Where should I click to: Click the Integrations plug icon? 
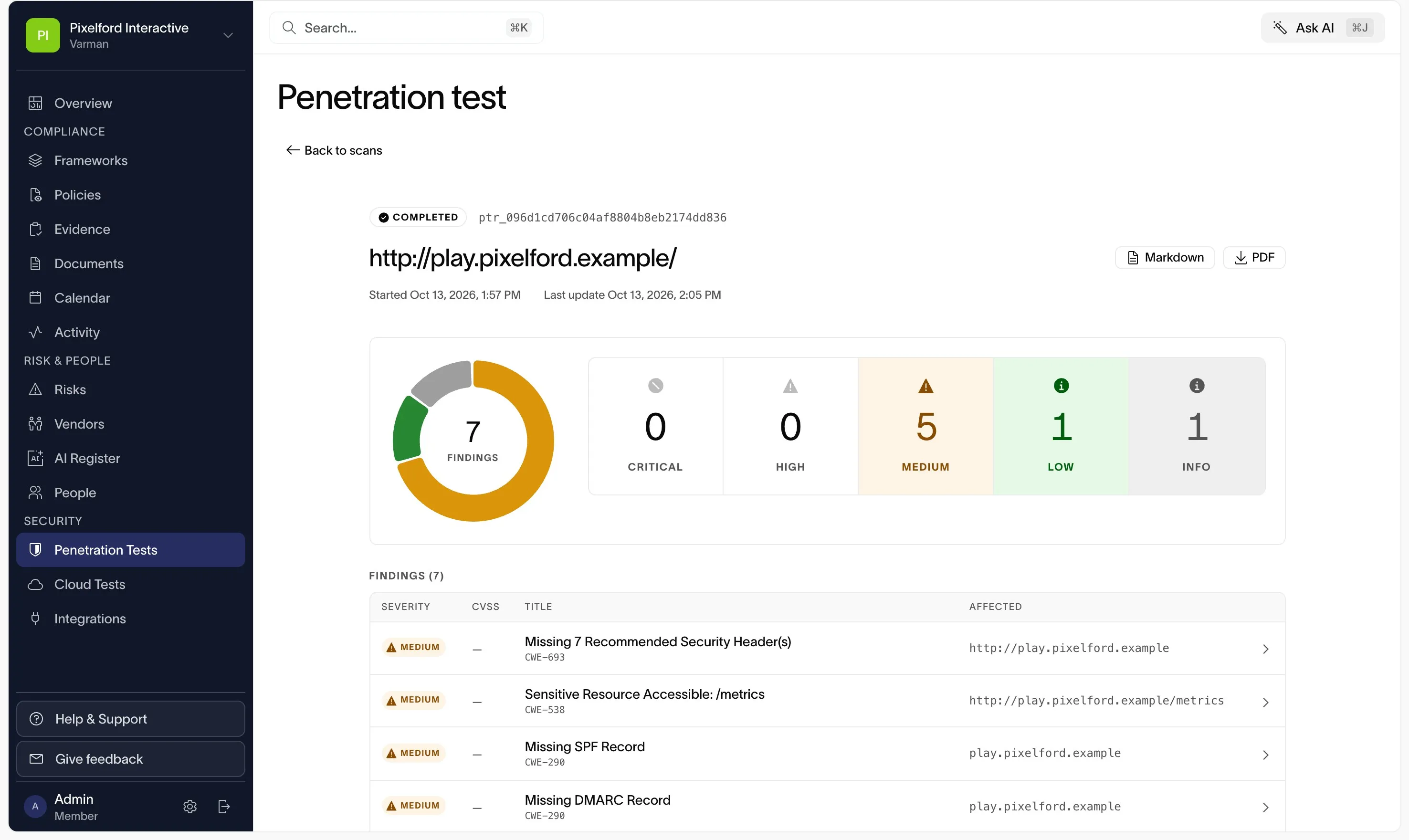(35, 619)
